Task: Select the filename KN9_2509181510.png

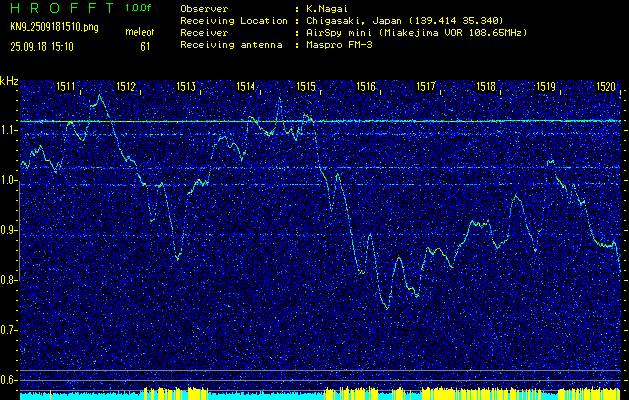Action: (x=54, y=27)
